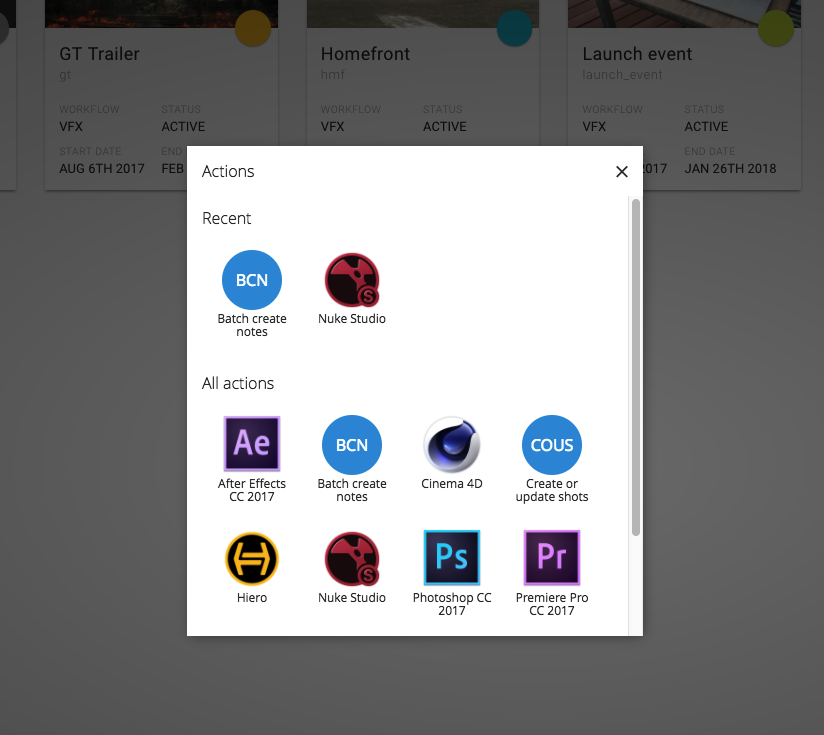The image size is (824, 735).
Task: Click the Launch event thumbnail image
Action: click(x=684, y=14)
